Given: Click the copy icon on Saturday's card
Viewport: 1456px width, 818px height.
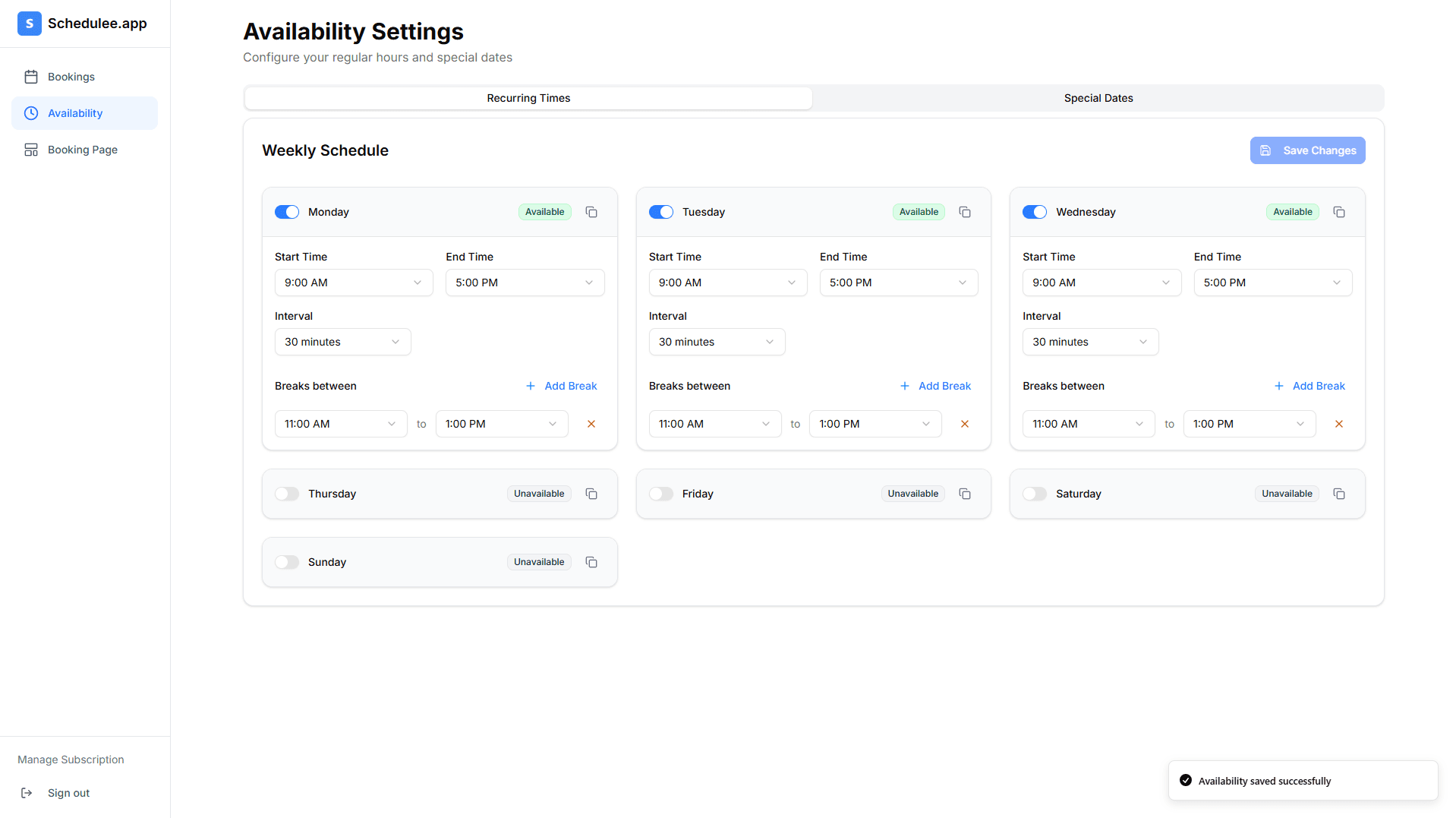Looking at the screenshot, I should click(x=1339, y=494).
